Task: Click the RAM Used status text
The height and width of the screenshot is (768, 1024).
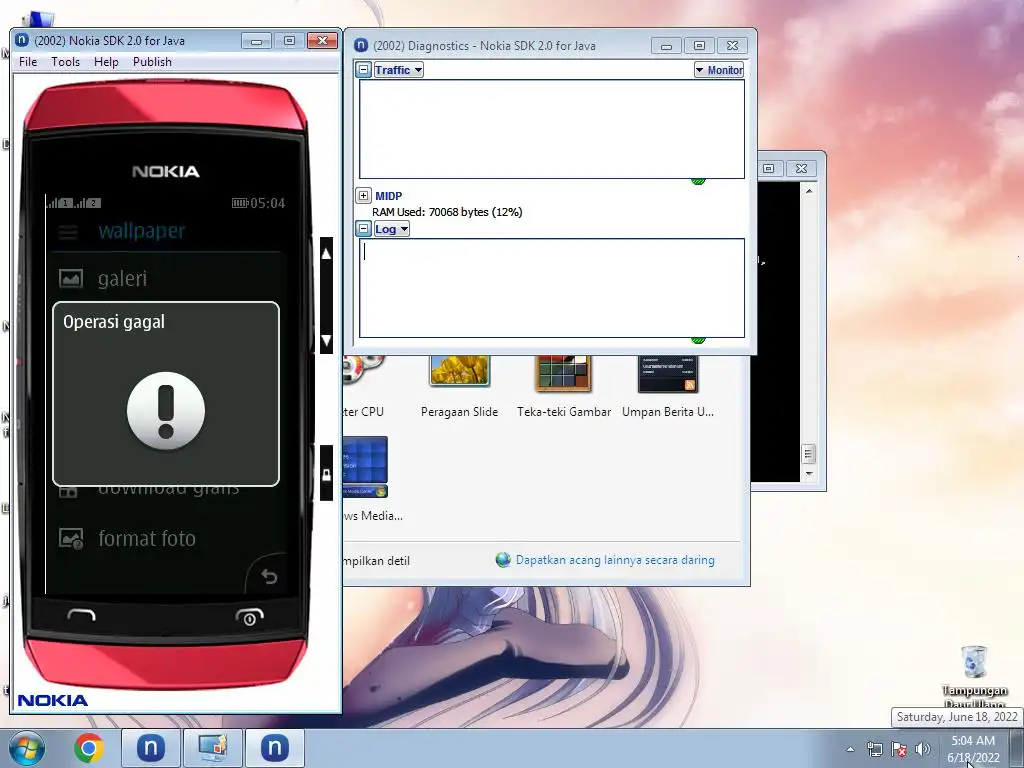Action: click(447, 212)
